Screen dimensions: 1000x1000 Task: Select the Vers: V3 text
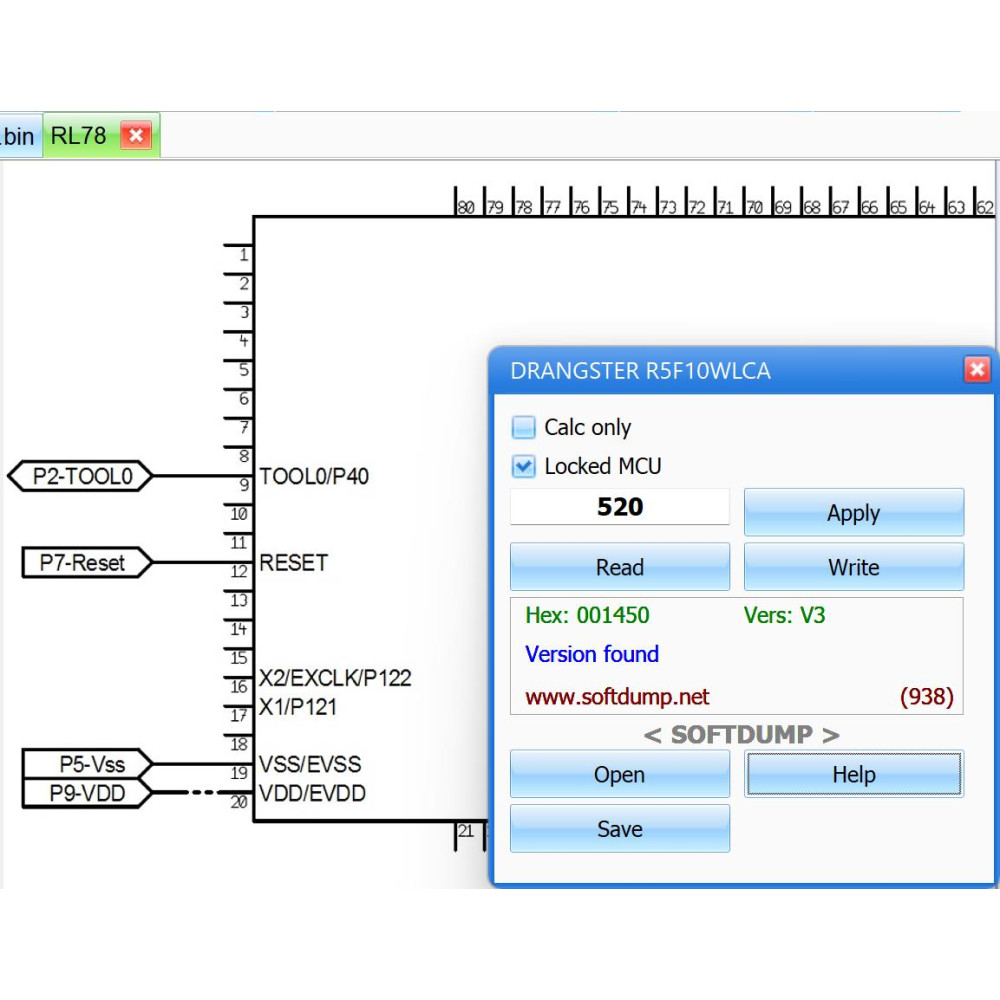pyautogui.click(x=784, y=615)
